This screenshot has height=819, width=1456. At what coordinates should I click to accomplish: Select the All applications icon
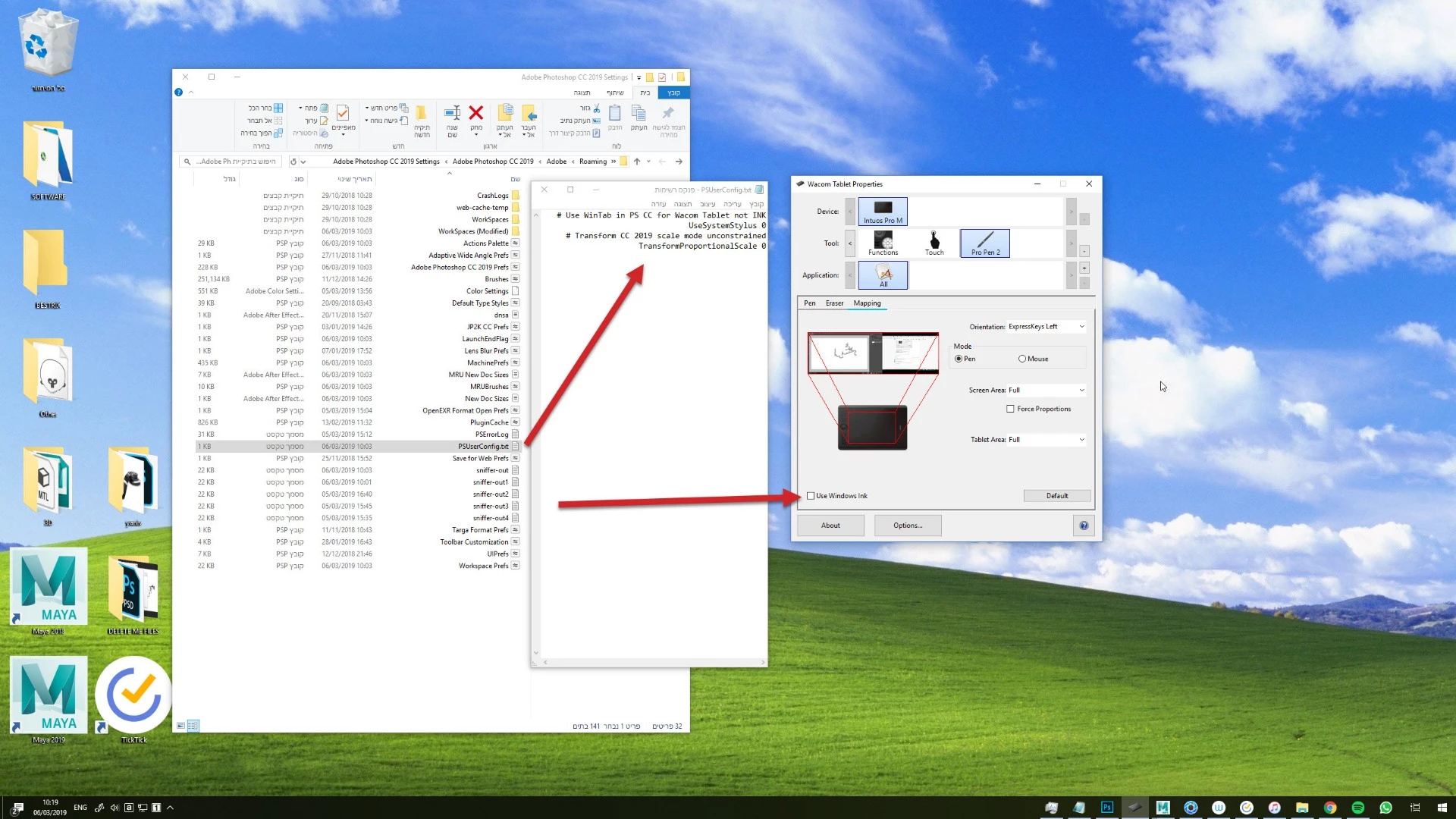click(x=883, y=275)
